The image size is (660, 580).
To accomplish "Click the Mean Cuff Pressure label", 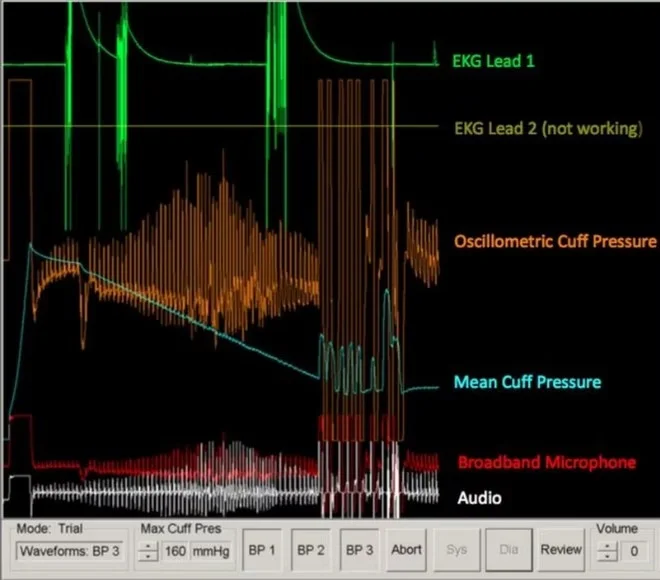I will click(x=527, y=382).
